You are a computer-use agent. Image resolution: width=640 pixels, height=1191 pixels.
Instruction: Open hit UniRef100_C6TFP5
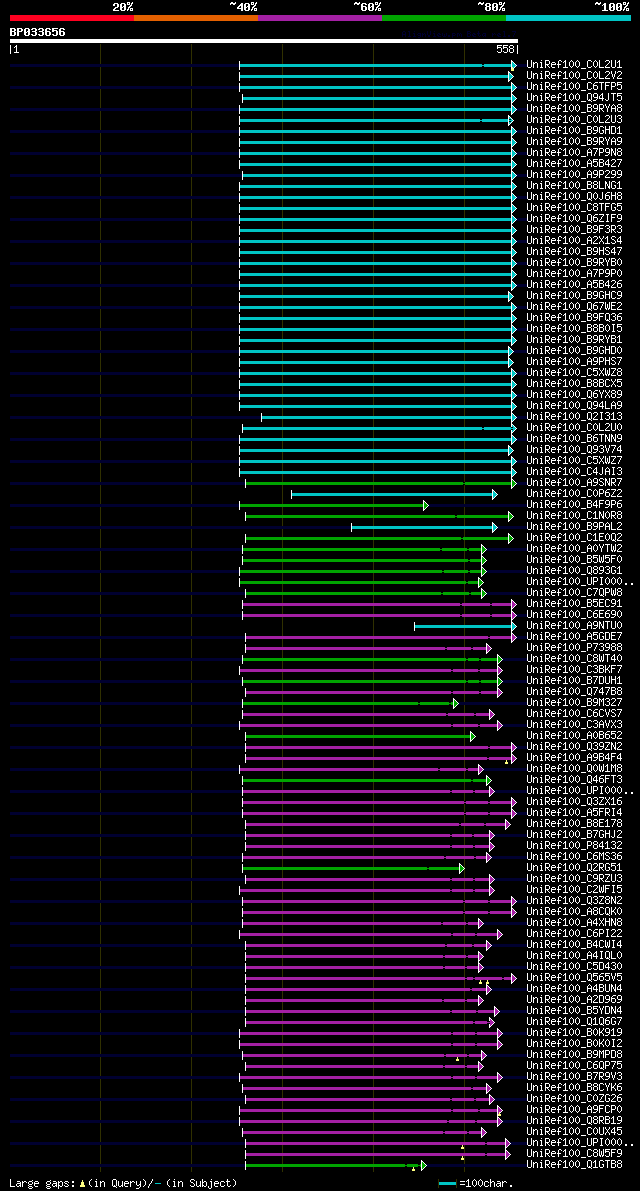[x=574, y=87]
